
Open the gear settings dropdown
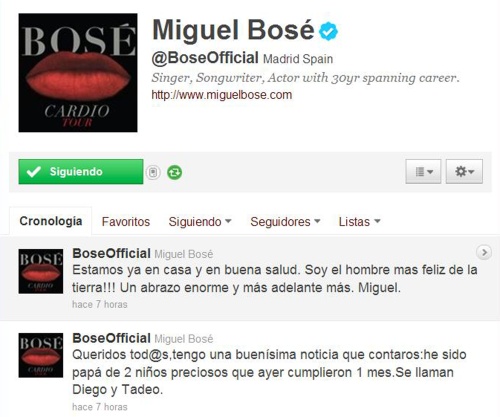click(x=464, y=171)
